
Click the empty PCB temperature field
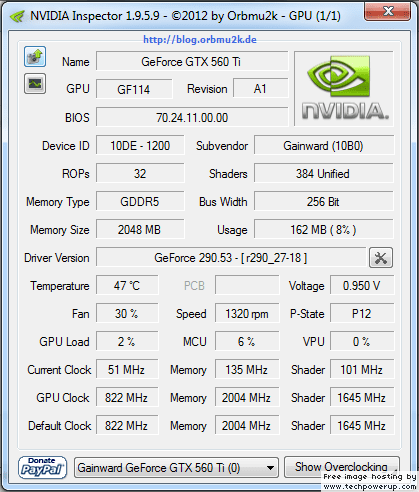pos(247,285)
